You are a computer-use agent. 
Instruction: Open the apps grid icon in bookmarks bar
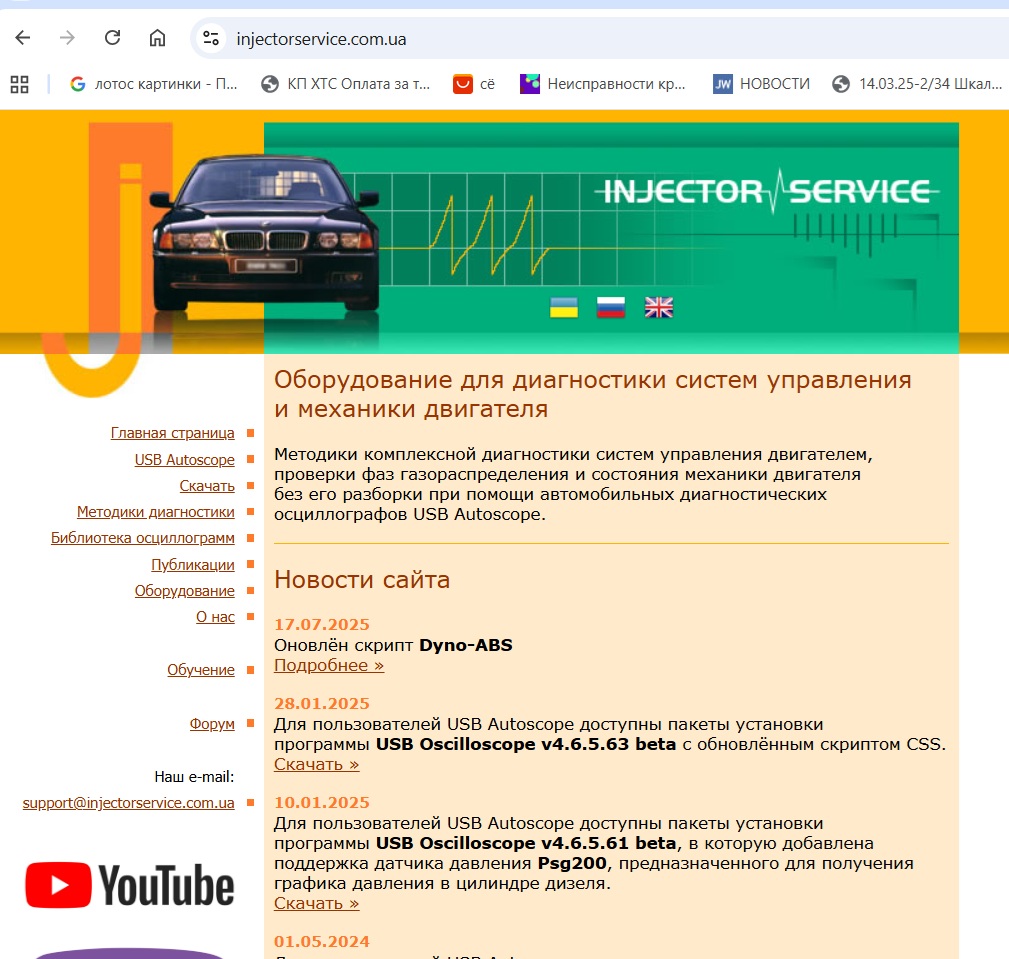[19, 84]
